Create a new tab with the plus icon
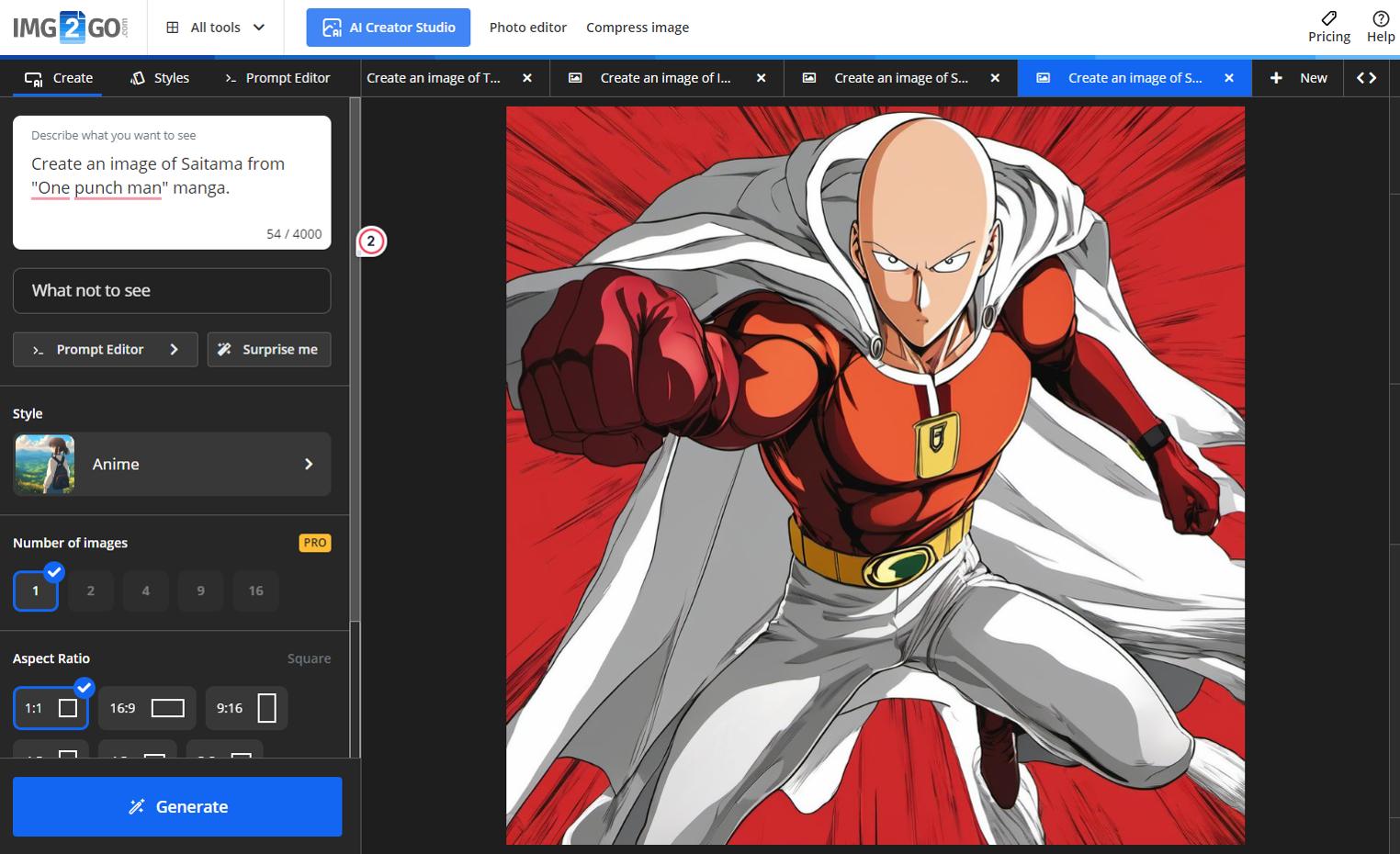The image size is (1400, 854). (x=1277, y=78)
